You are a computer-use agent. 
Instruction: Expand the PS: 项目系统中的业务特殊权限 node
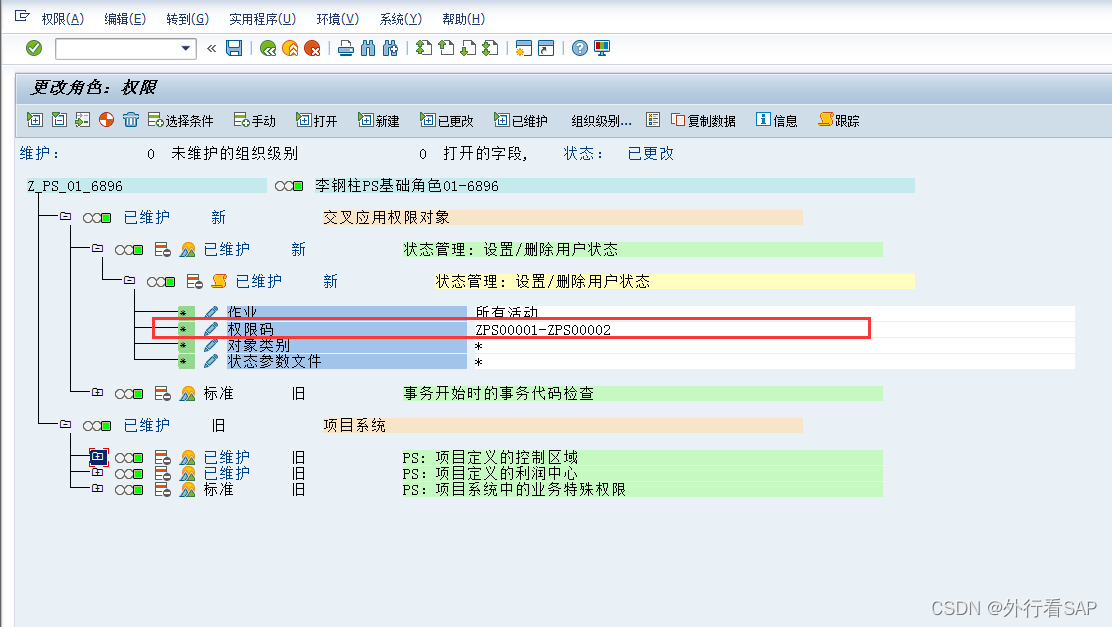(x=97, y=488)
